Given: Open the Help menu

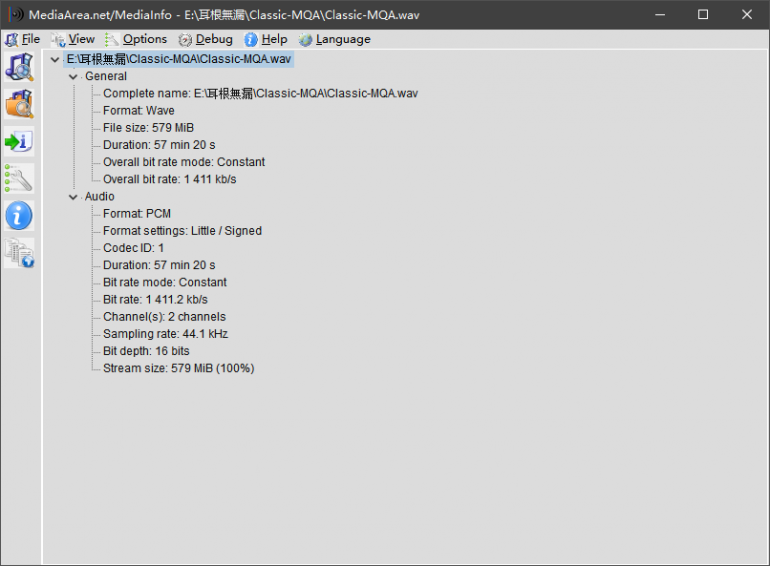Looking at the screenshot, I should pos(266,39).
